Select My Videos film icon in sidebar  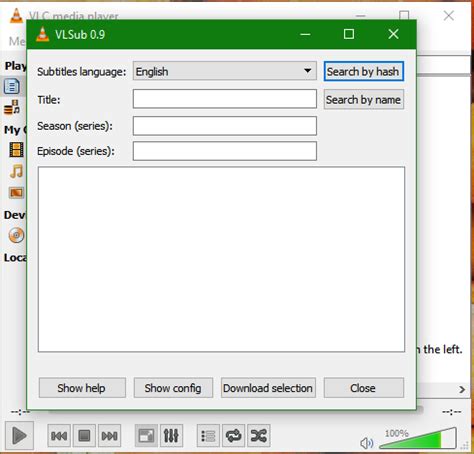[16, 150]
